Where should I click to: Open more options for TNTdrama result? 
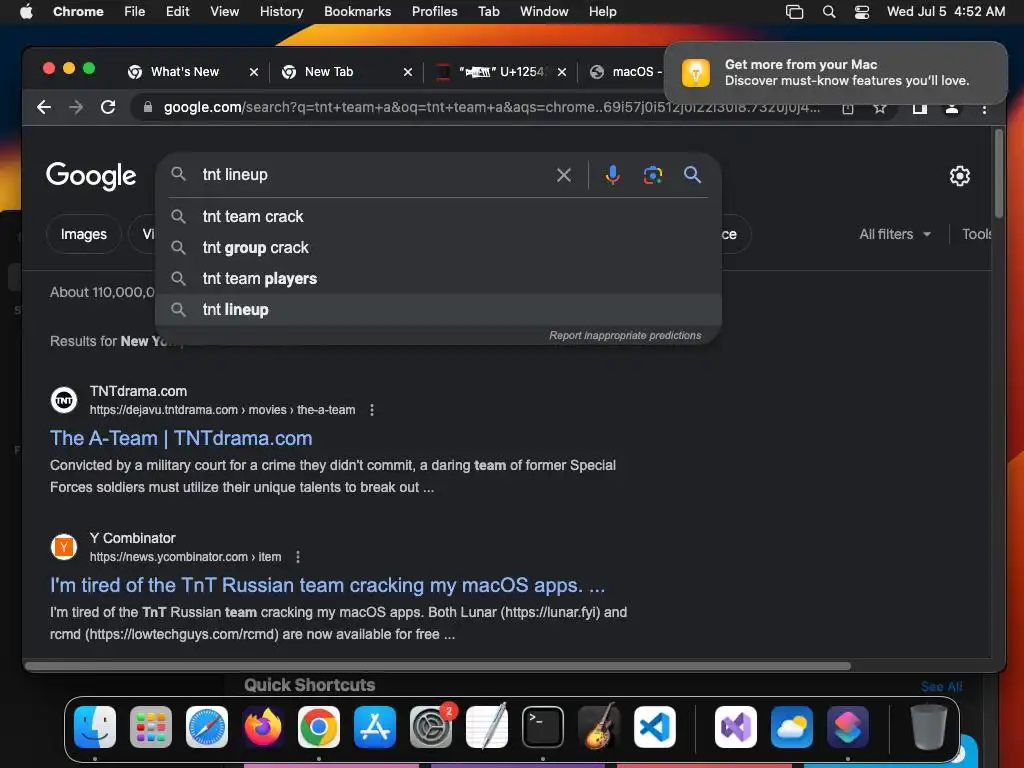click(x=372, y=410)
